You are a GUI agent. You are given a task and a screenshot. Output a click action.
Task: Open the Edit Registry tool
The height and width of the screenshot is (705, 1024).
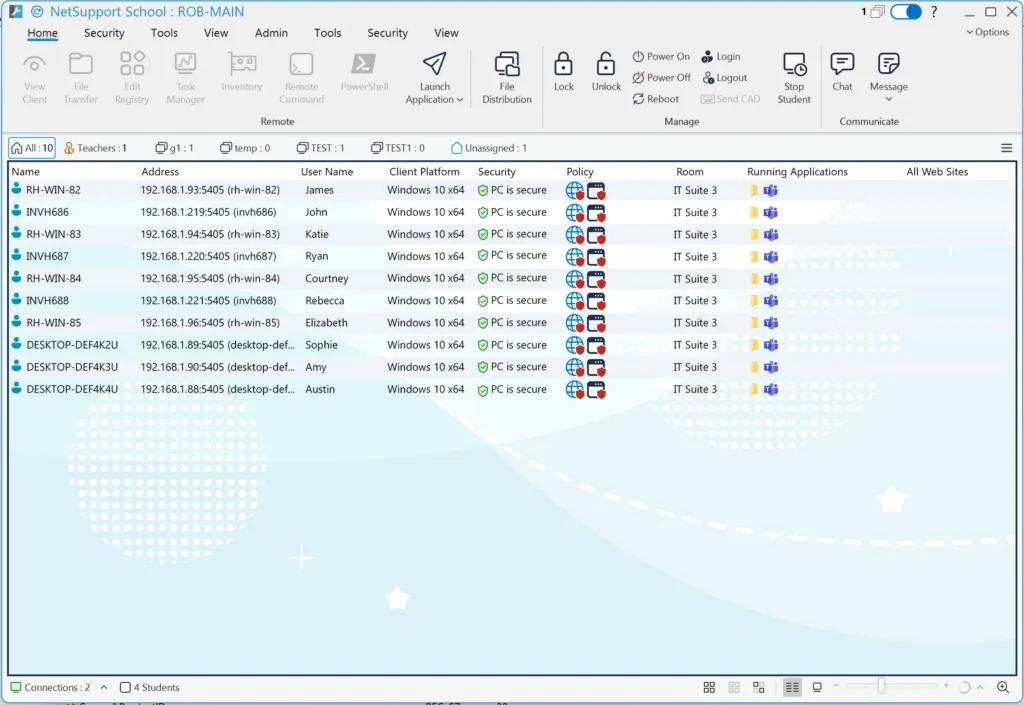(x=132, y=78)
